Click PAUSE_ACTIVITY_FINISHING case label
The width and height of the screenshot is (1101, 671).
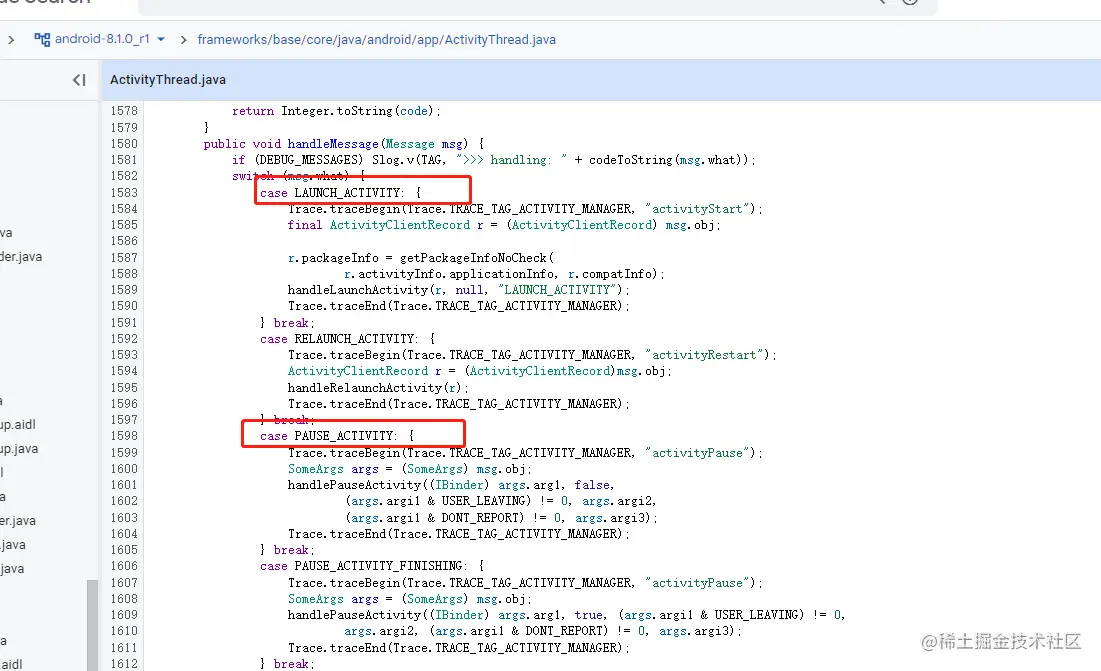click(x=380, y=566)
